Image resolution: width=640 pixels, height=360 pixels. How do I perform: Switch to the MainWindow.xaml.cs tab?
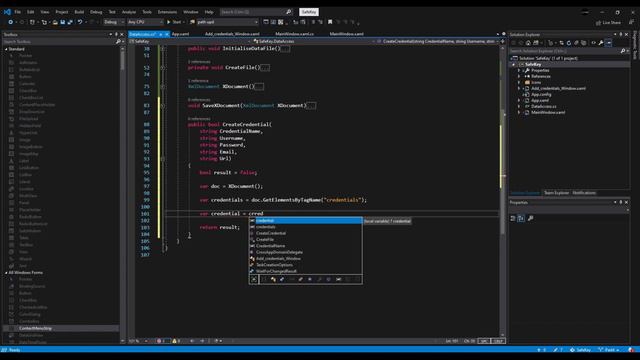pyautogui.click(x=295, y=34)
